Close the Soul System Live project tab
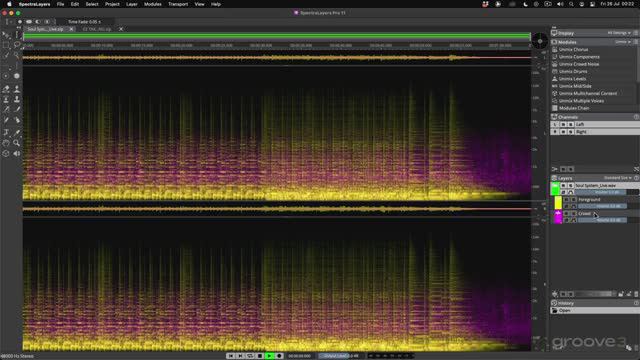This screenshot has height=360, width=640. [x=71, y=29]
